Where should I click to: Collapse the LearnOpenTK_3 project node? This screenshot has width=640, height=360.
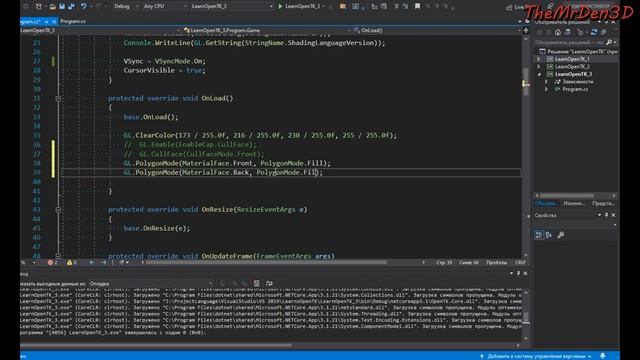pyautogui.click(x=539, y=74)
